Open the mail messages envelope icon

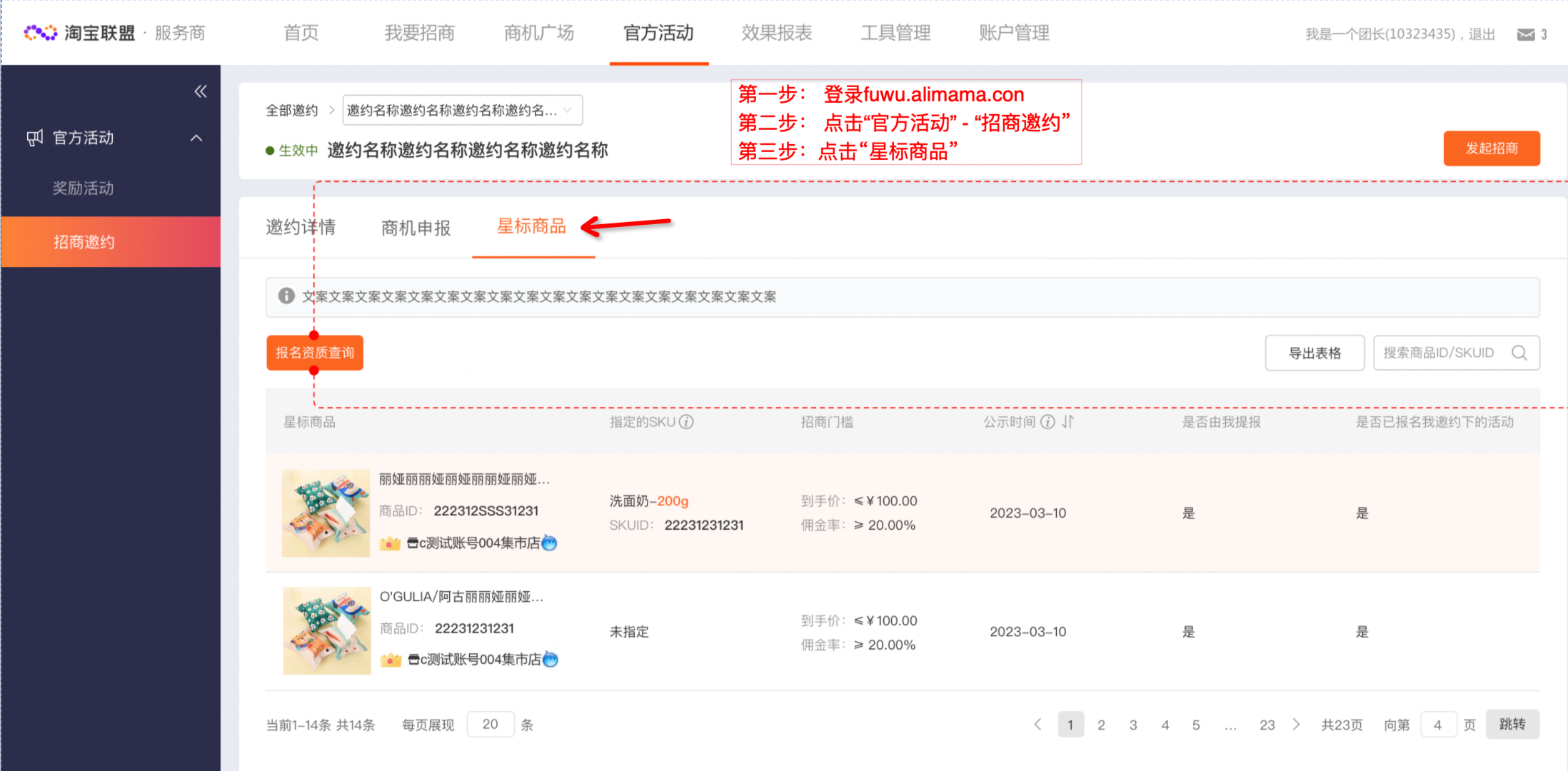[x=1525, y=34]
